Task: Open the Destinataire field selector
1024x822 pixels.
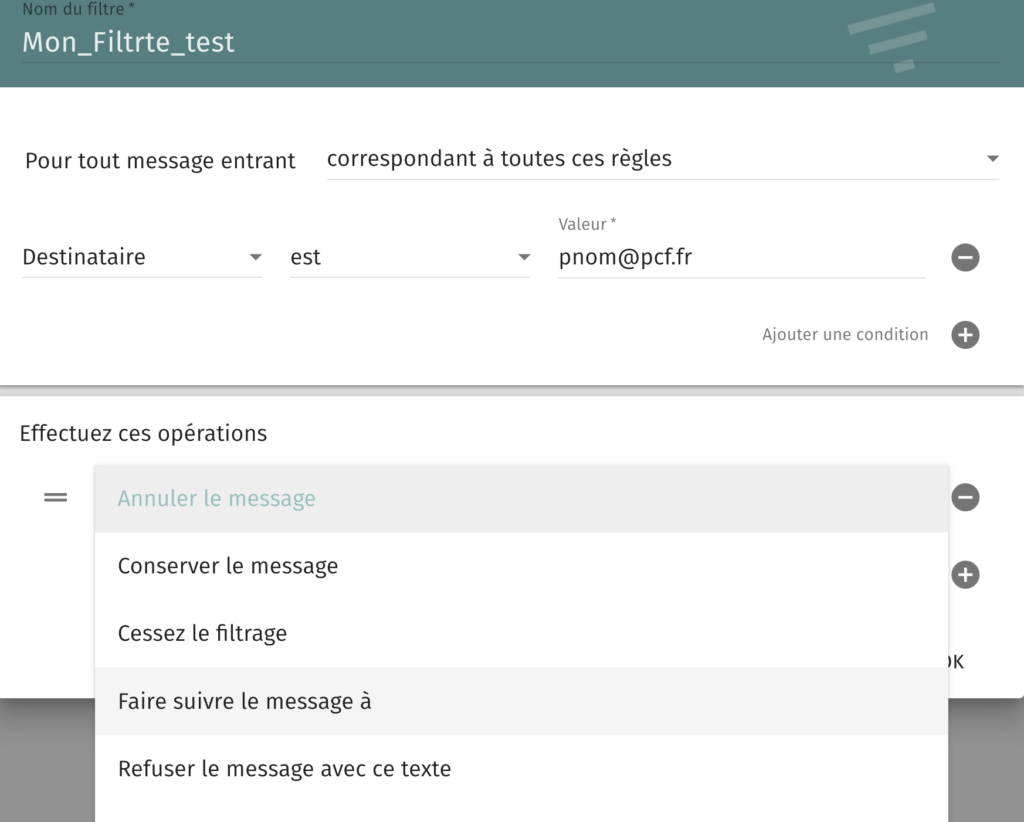Action: 142,257
